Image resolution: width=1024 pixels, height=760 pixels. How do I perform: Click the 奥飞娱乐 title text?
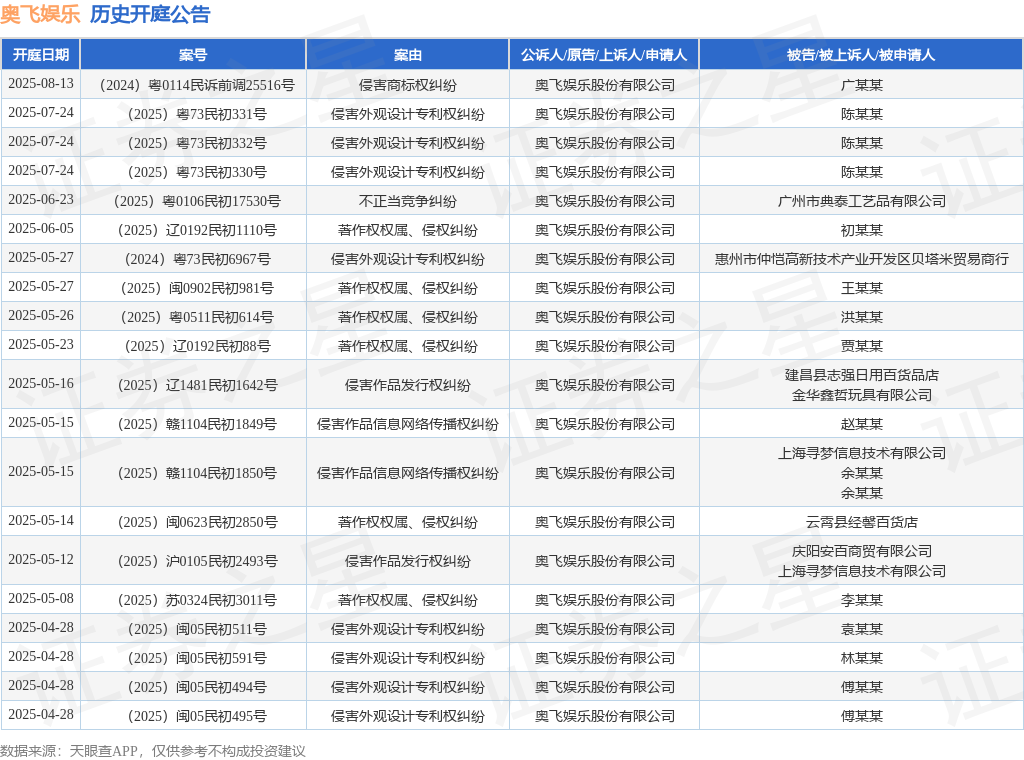[x=40, y=14]
